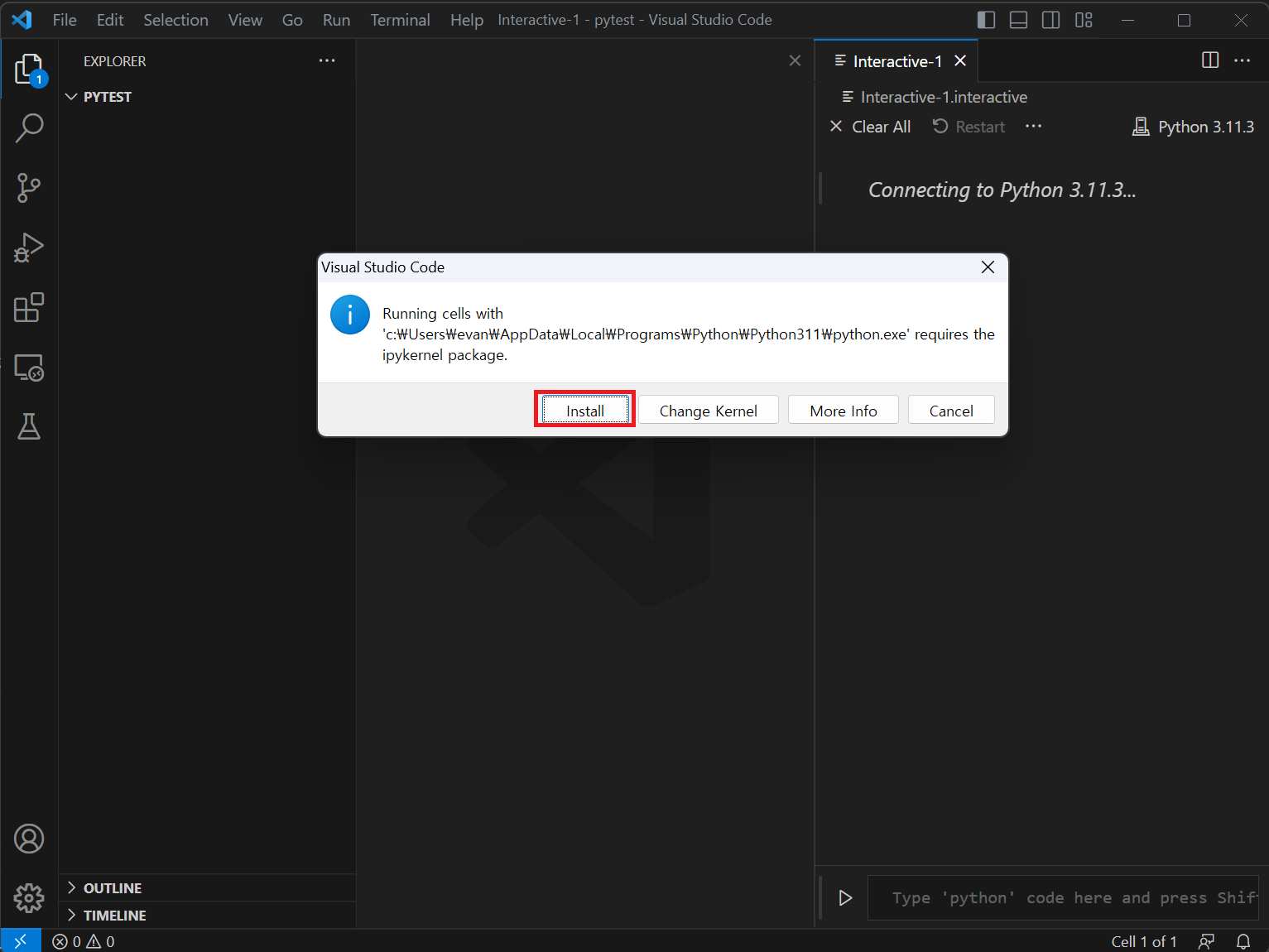This screenshot has width=1269, height=952.
Task: Toggle Secondary Side Bar layout button
Action: [1050, 20]
